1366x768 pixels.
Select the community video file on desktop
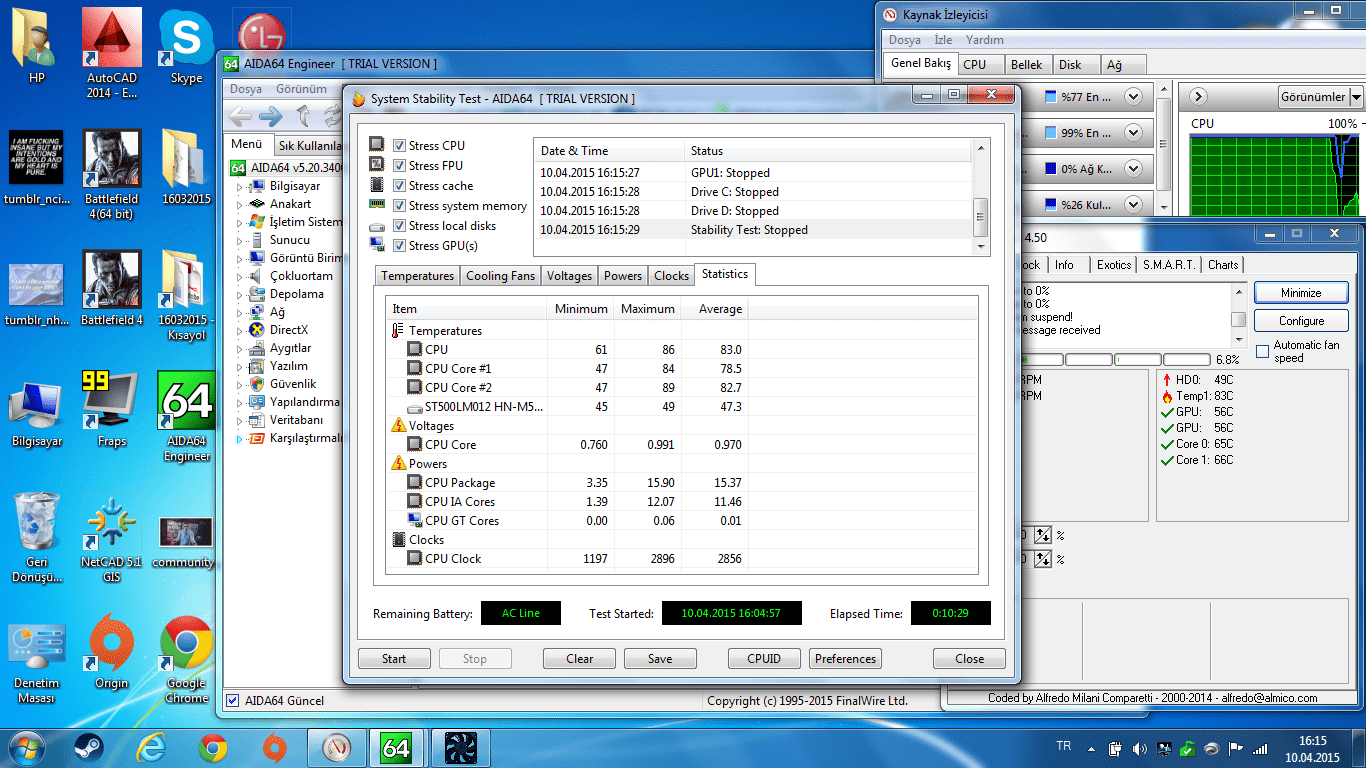(x=184, y=542)
